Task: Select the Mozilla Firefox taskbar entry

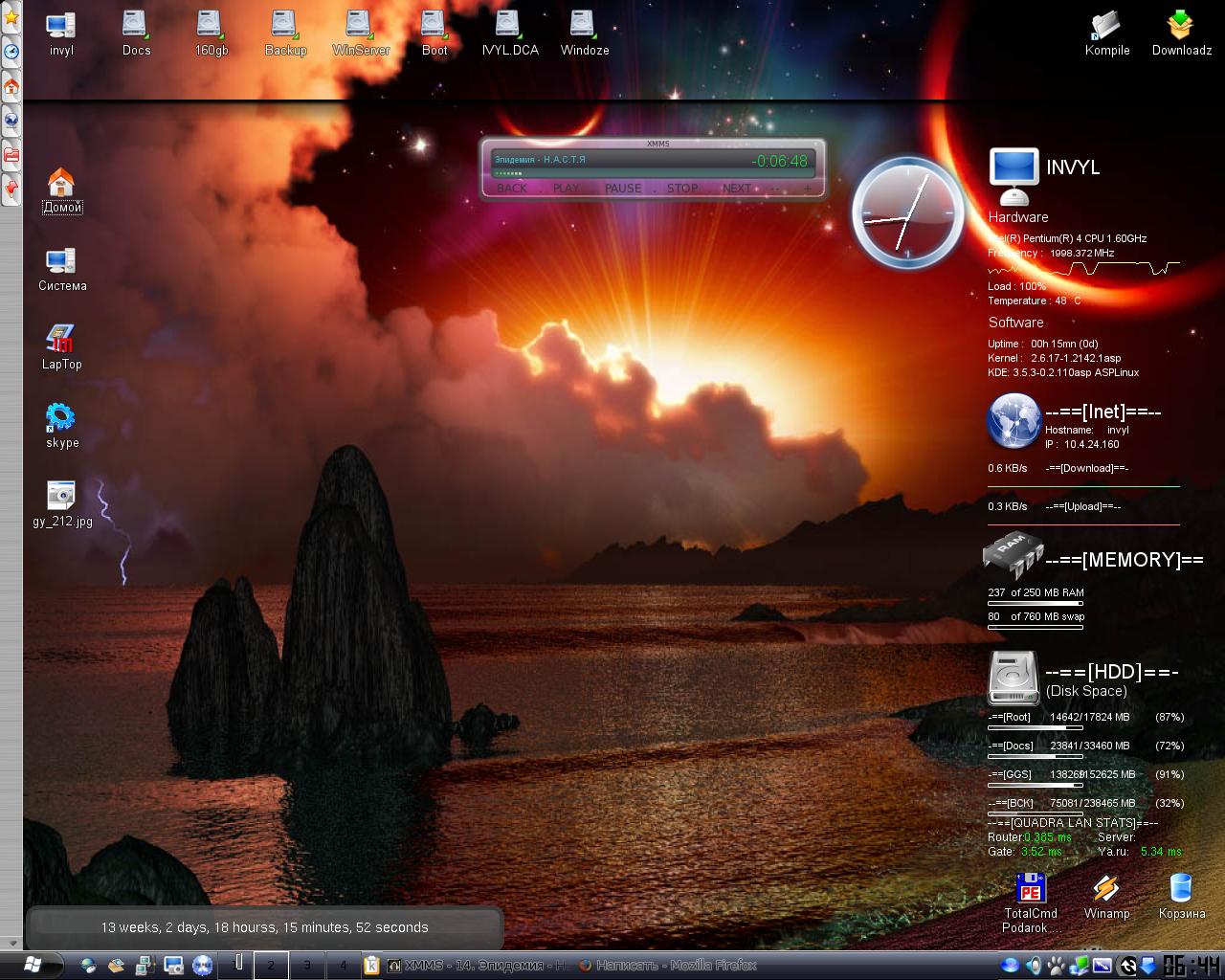Action: [x=668, y=966]
